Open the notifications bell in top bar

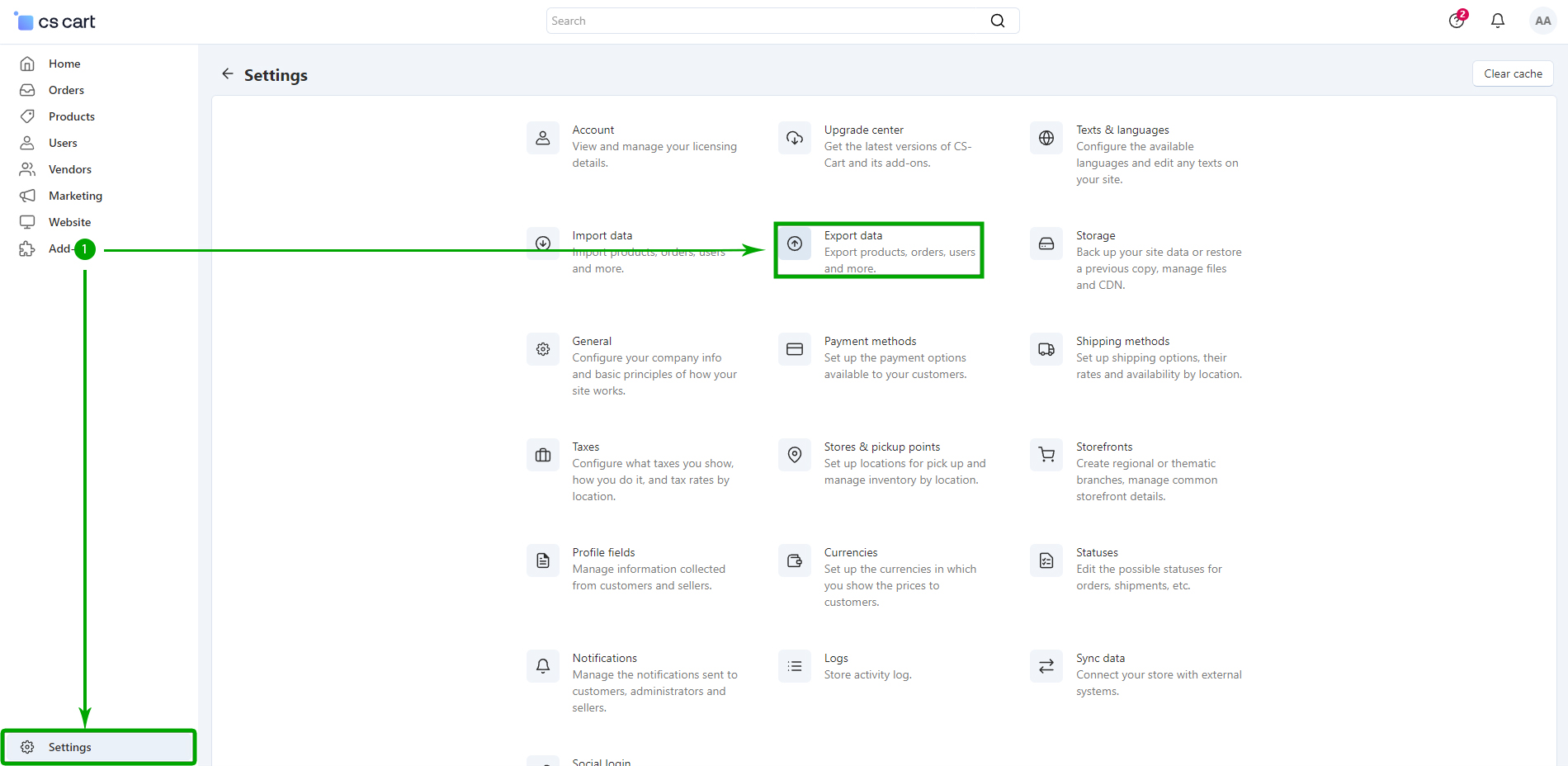(x=1498, y=21)
